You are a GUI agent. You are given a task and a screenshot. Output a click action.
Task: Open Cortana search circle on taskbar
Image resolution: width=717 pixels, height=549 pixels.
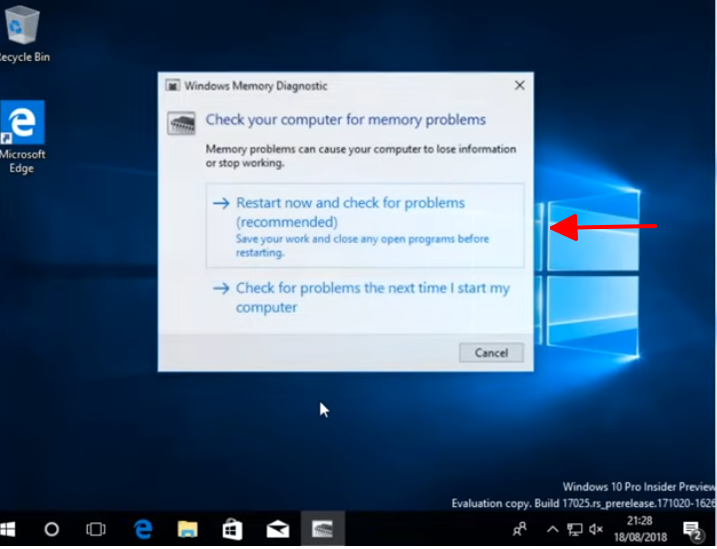(52, 528)
